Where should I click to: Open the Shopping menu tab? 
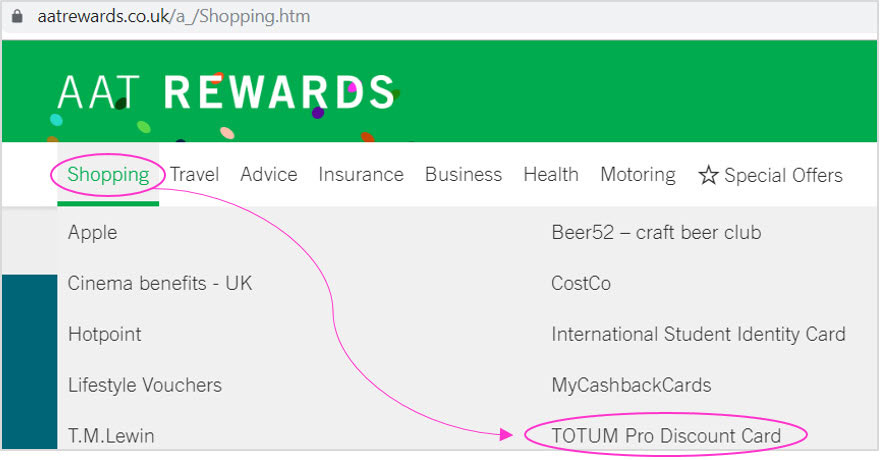tap(108, 174)
